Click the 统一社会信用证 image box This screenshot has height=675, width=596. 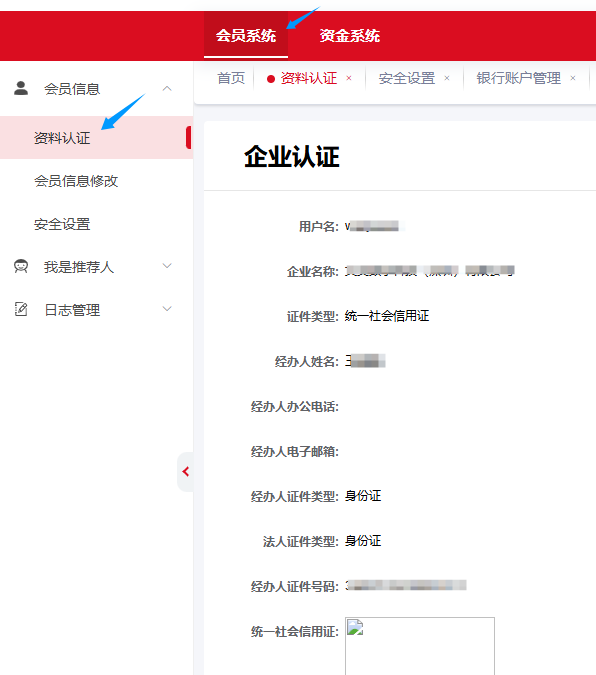click(420, 646)
